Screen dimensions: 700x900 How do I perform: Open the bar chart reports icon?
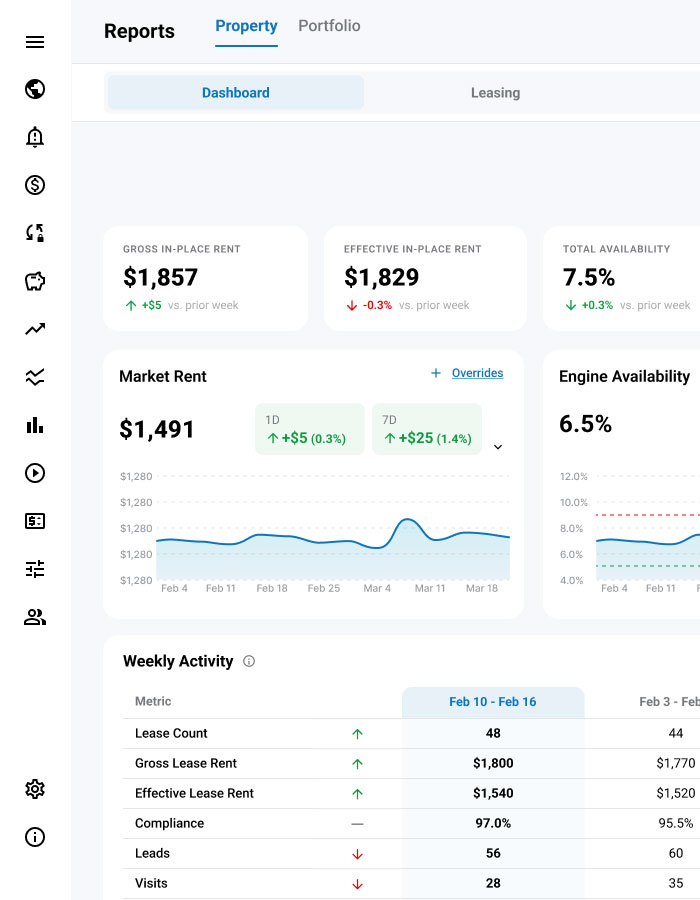tap(35, 425)
